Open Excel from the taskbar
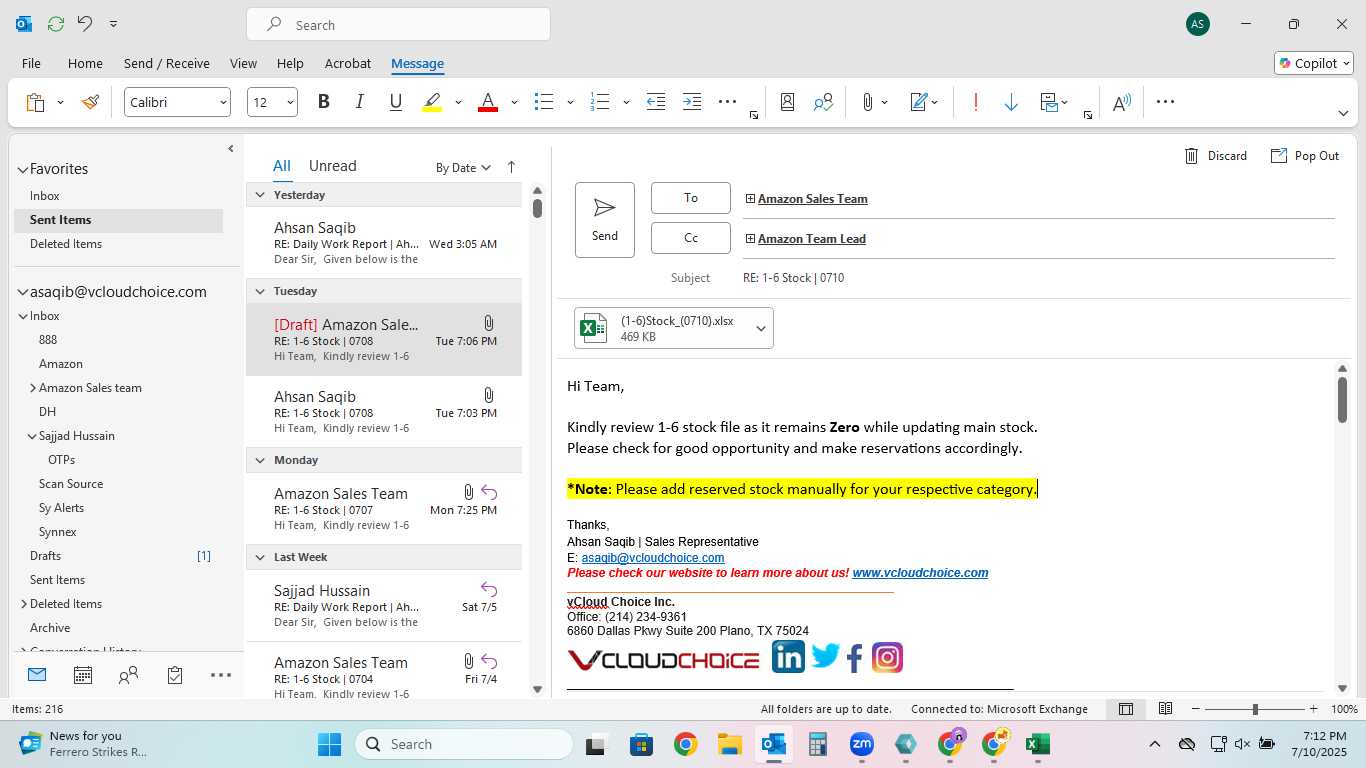 click(1037, 744)
